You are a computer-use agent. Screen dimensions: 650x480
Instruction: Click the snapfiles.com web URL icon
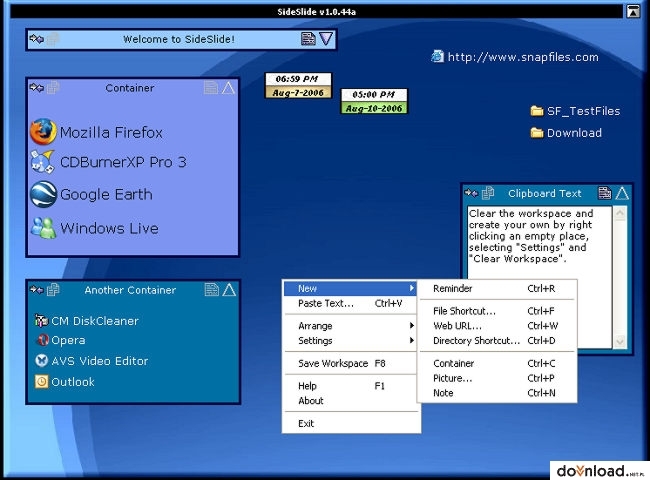point(437,56)
